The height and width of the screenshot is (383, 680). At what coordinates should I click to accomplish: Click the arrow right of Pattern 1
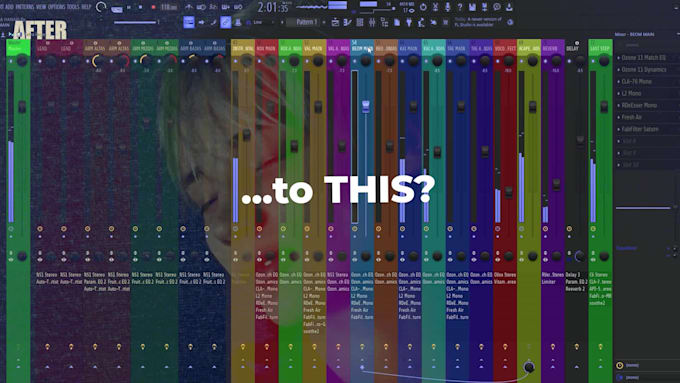[x=324, y=22]
